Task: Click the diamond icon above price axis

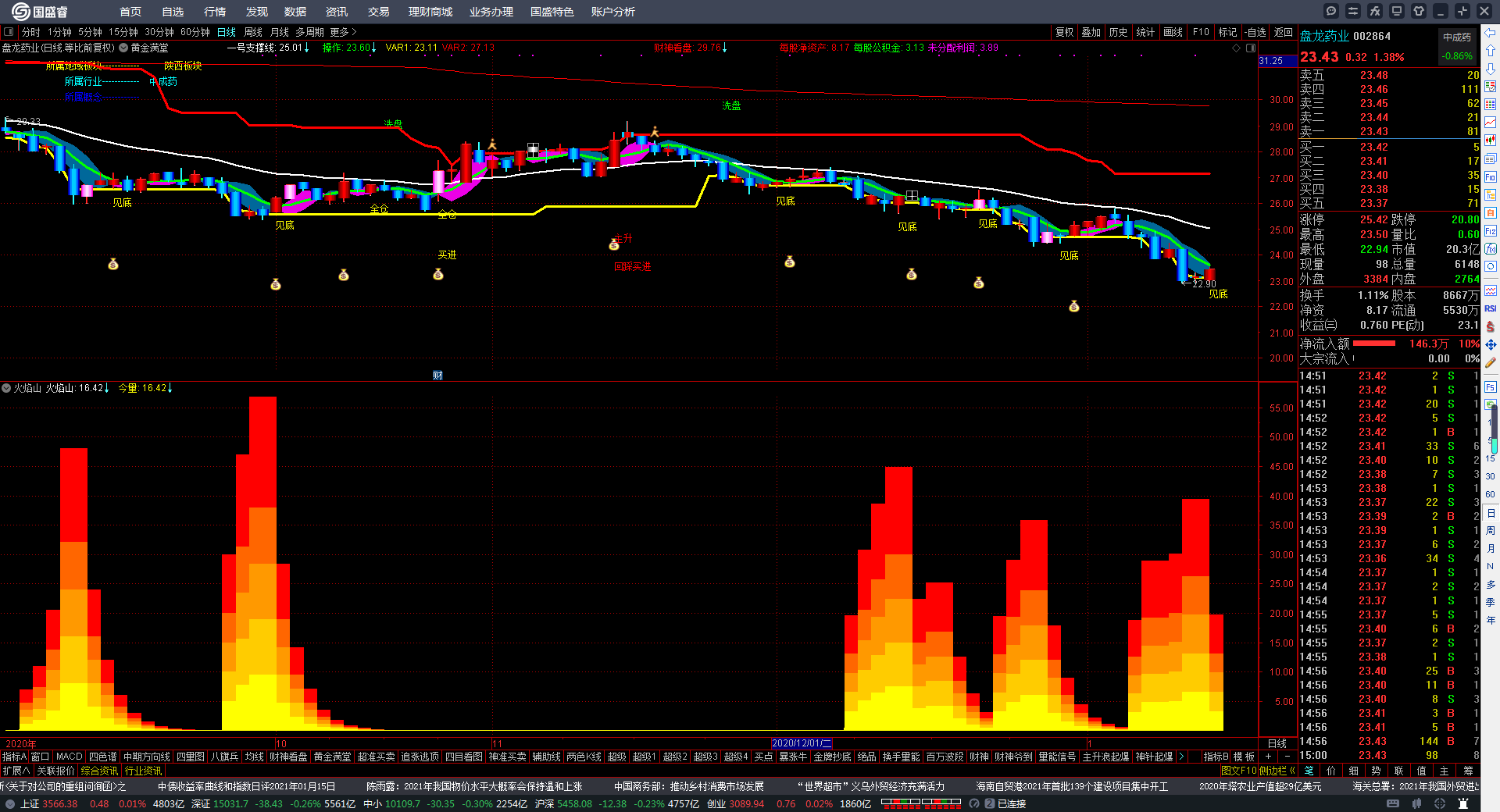Action: (x=1236, y=48)
